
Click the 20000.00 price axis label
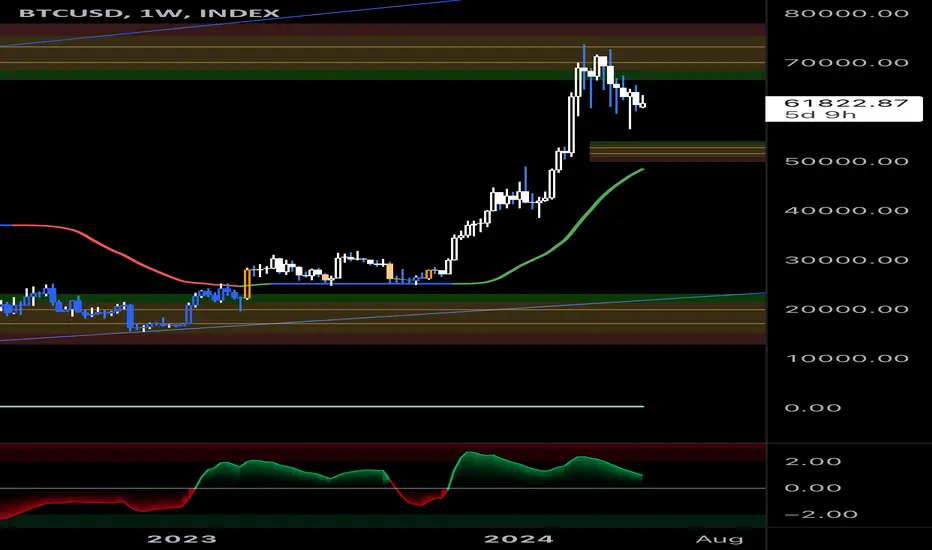click(846, 309)
